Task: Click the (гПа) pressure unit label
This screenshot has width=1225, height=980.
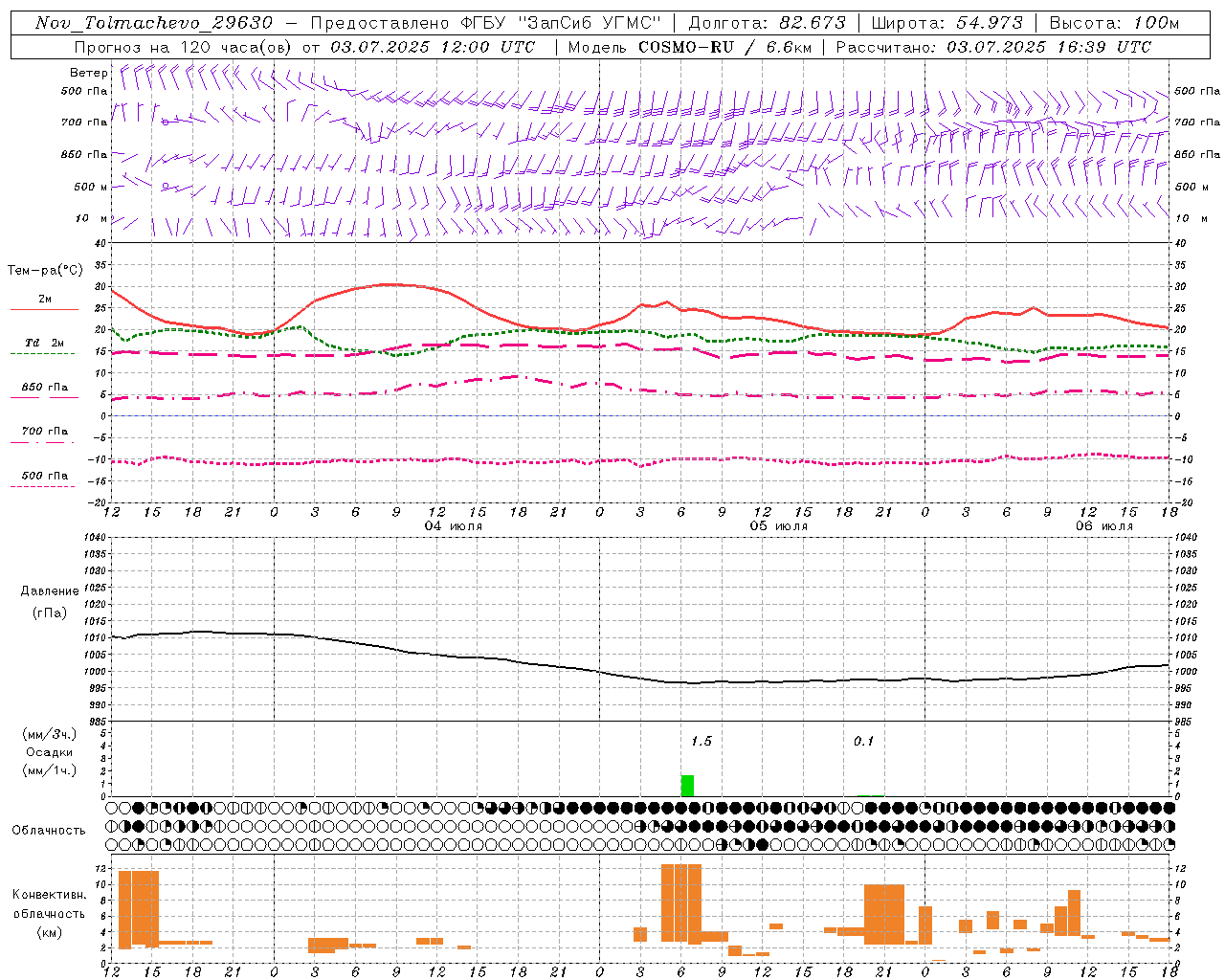Action: coord(50,613)
